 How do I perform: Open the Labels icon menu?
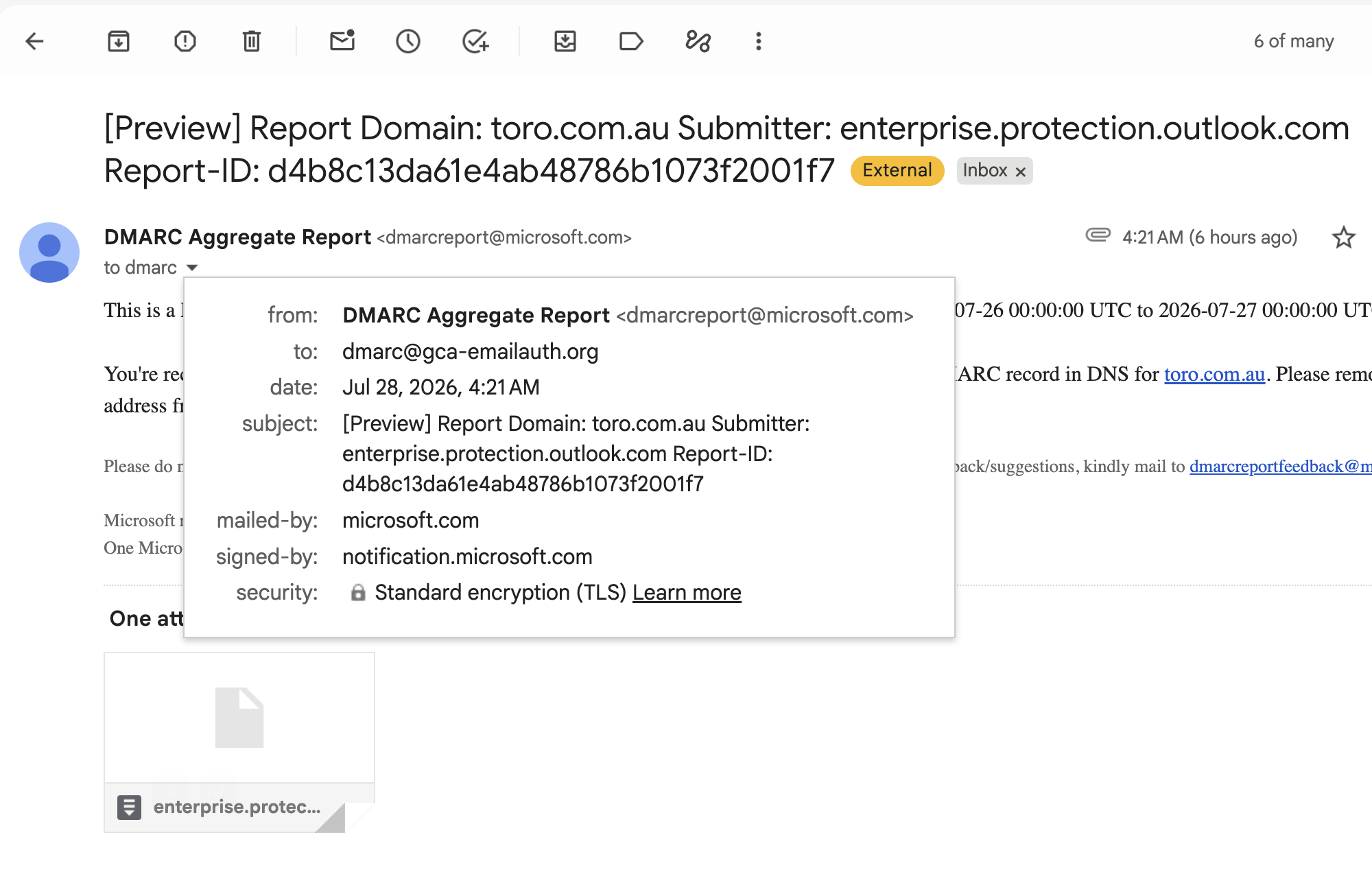631,41
